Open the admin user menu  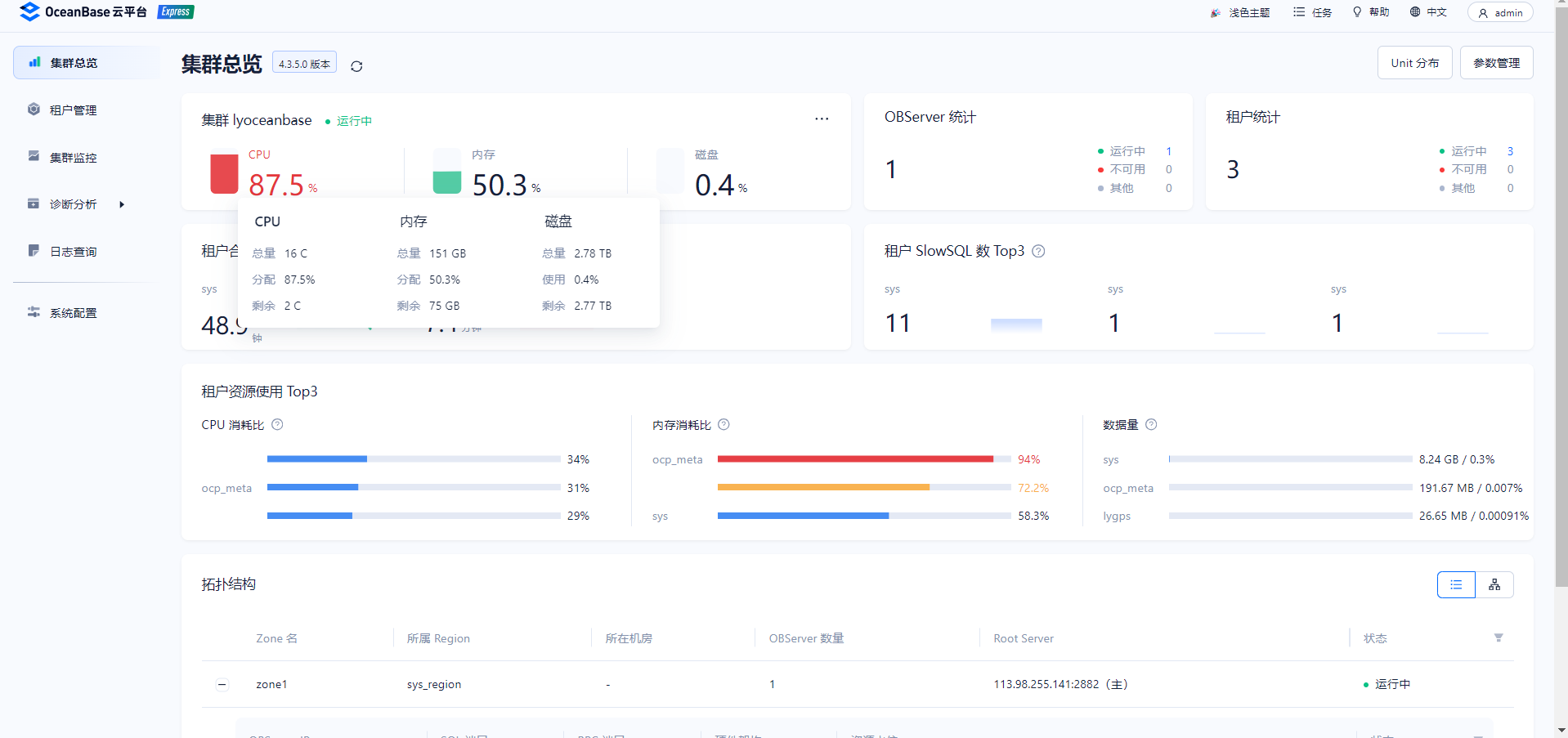[1500, 12]
